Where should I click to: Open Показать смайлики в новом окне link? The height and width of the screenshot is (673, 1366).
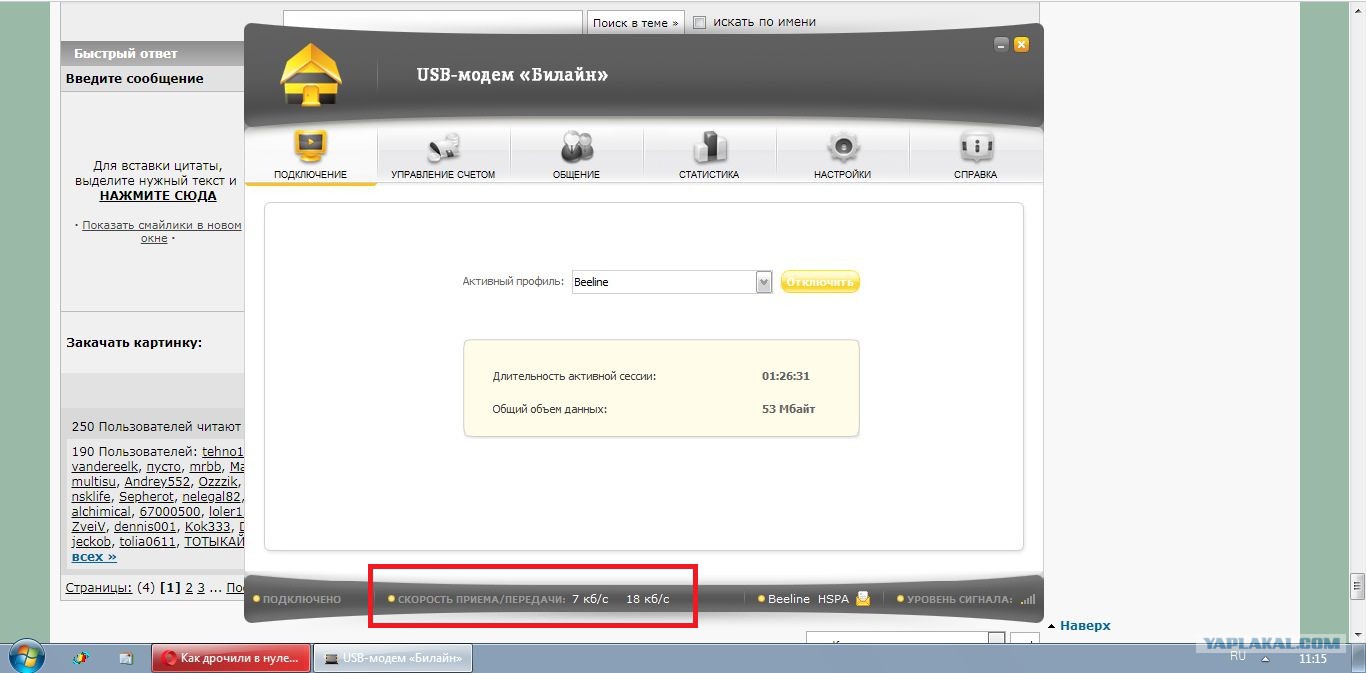tap(161, 232)
